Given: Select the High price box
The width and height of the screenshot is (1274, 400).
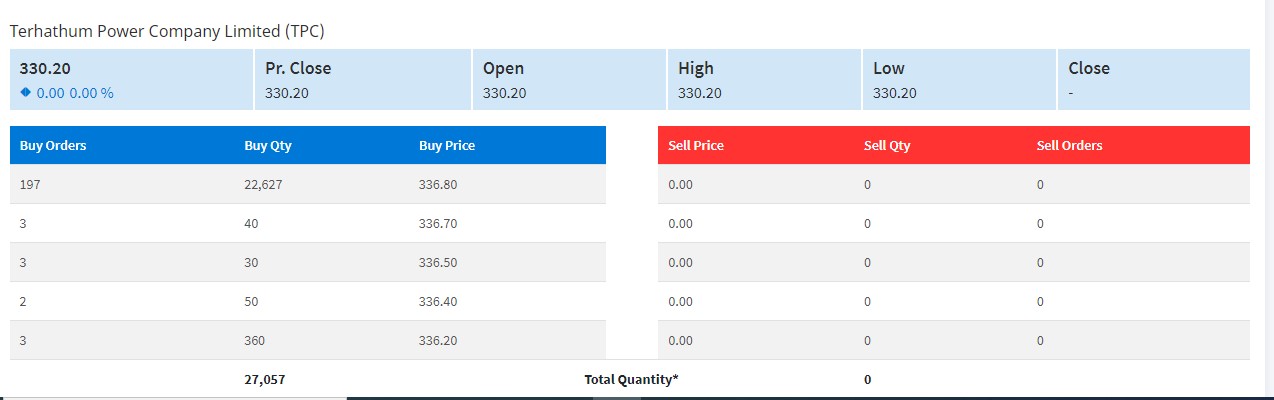Looking at the screenshot, I should [765, 79].
